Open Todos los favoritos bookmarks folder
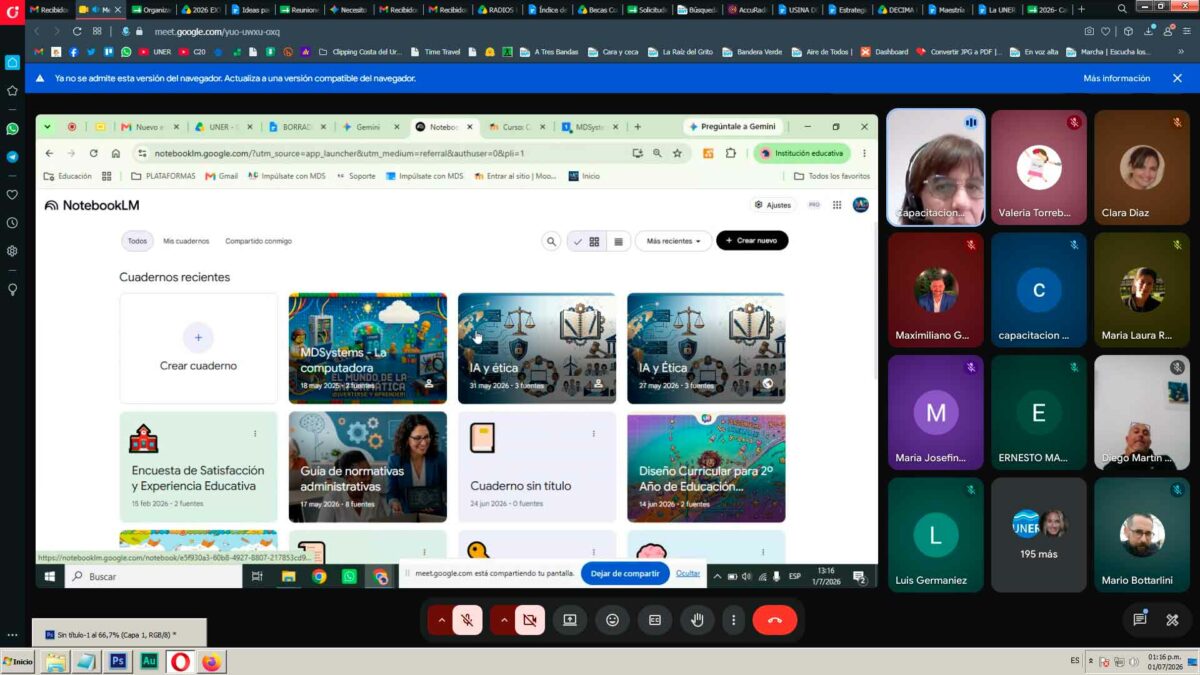 [832, 176]
